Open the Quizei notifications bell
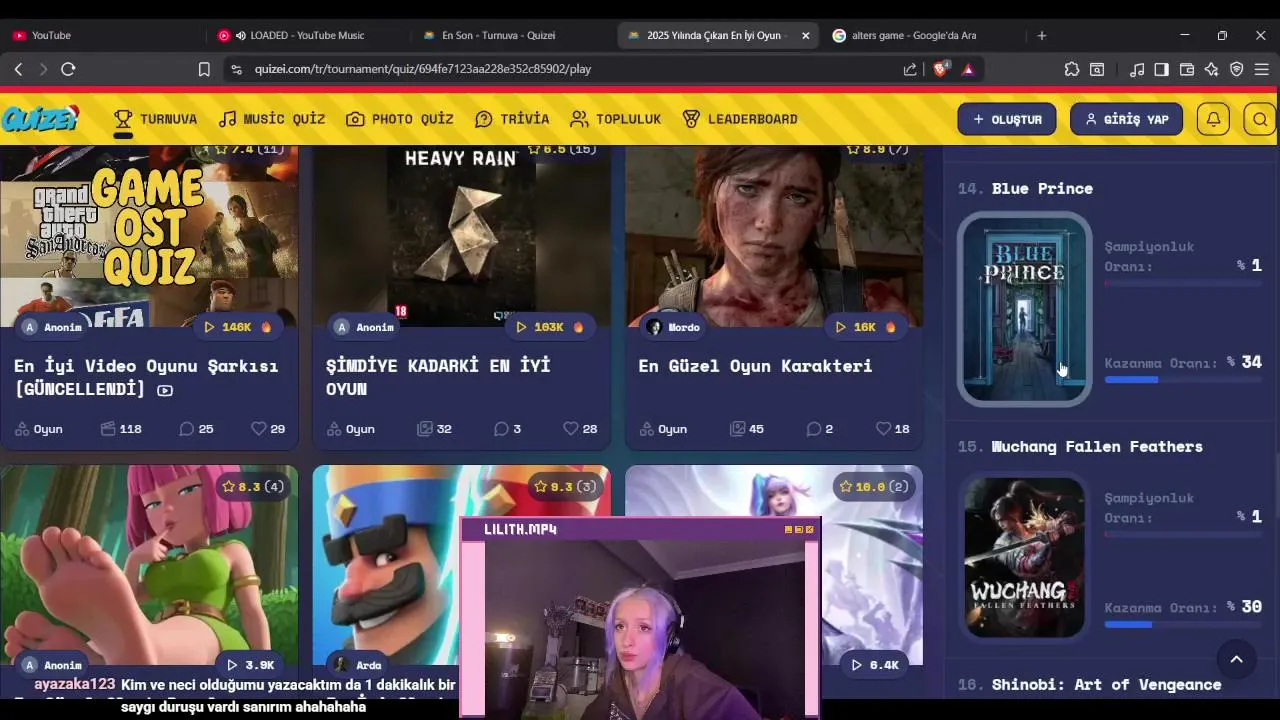 [x=1213, y=119]
